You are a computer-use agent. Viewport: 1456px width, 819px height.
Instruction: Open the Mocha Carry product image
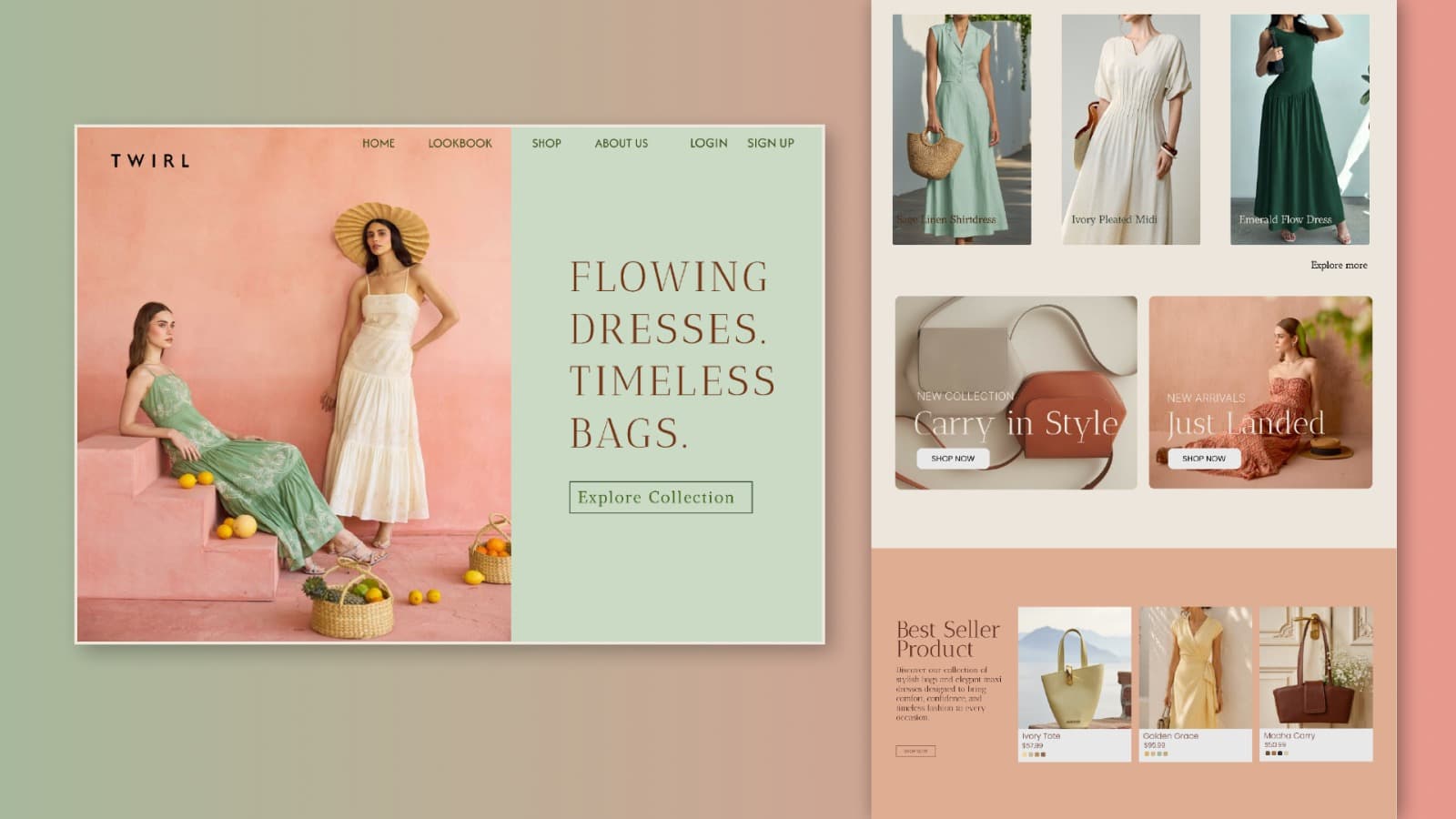pos(1316,668)
